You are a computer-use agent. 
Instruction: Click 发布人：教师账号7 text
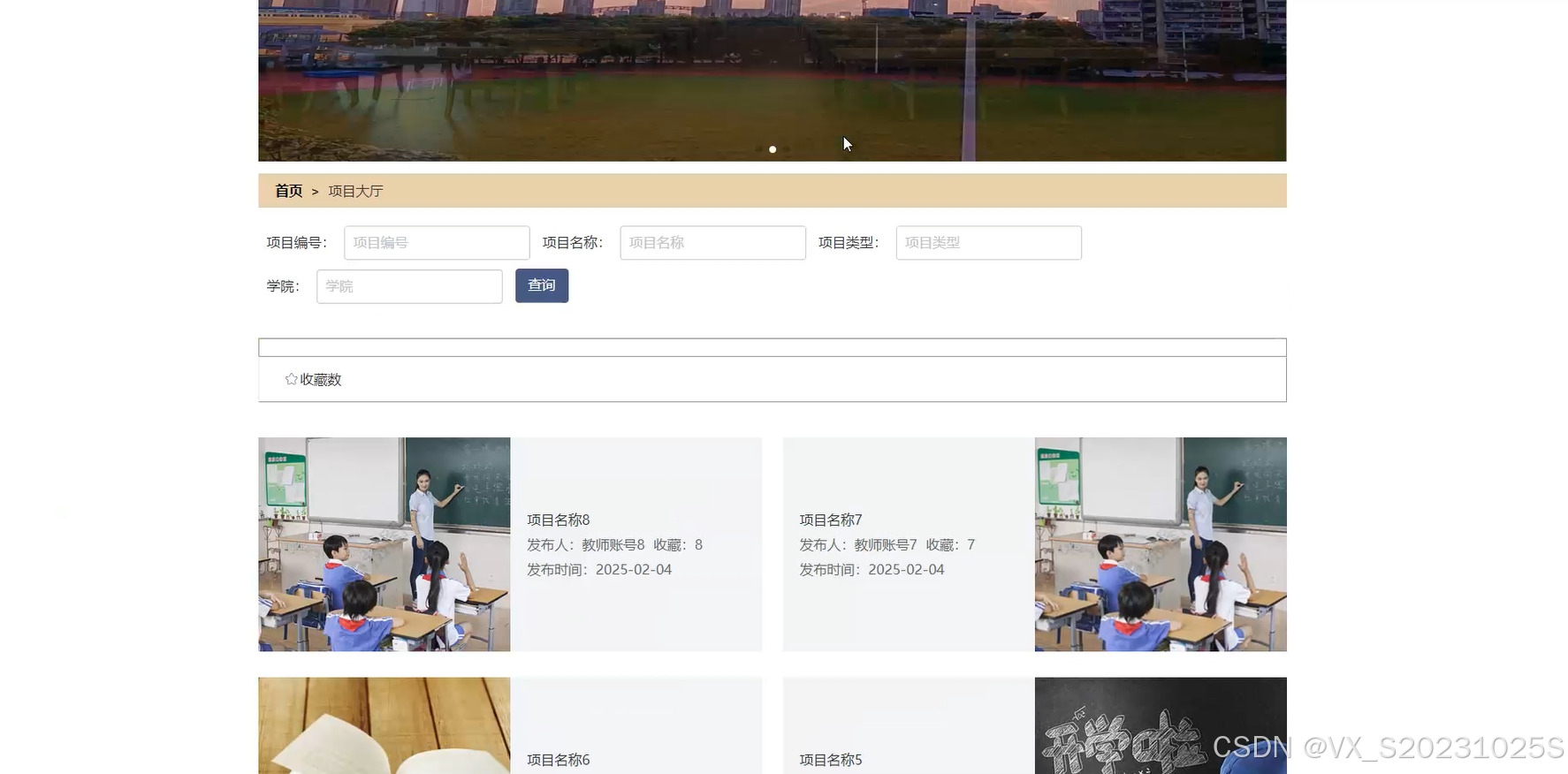point(858,544)
